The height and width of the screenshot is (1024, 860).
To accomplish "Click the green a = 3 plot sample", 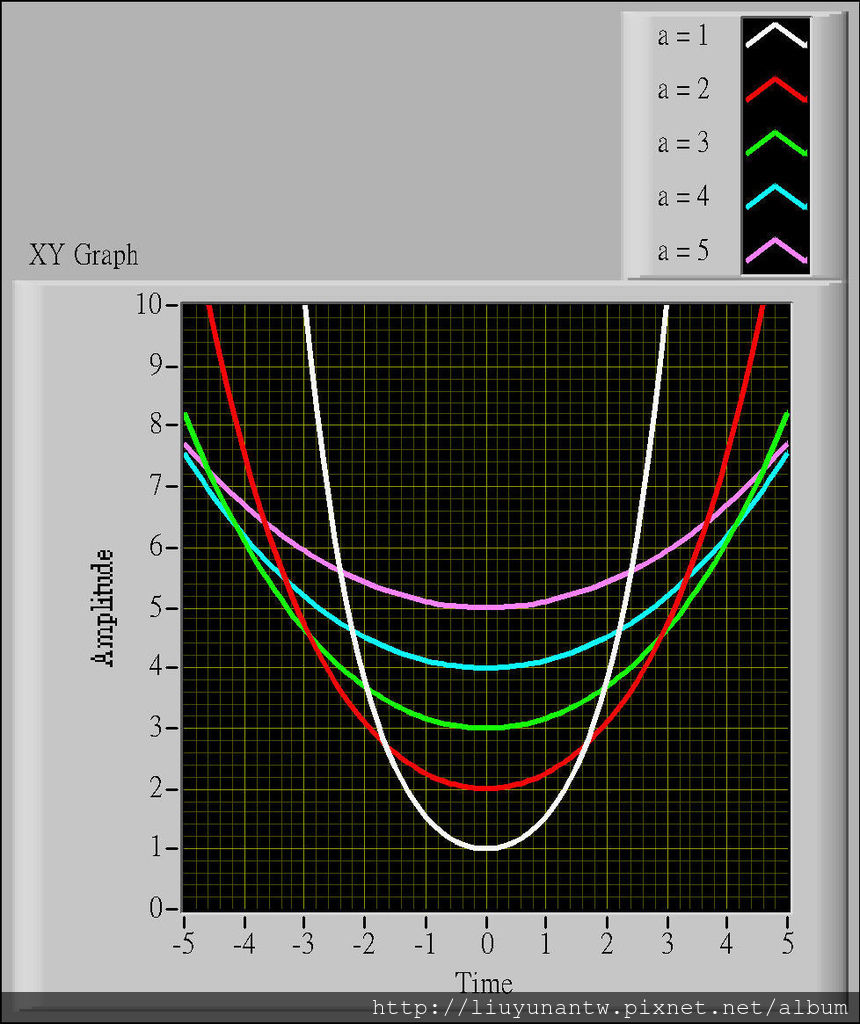I will click(x=776, y=144).
